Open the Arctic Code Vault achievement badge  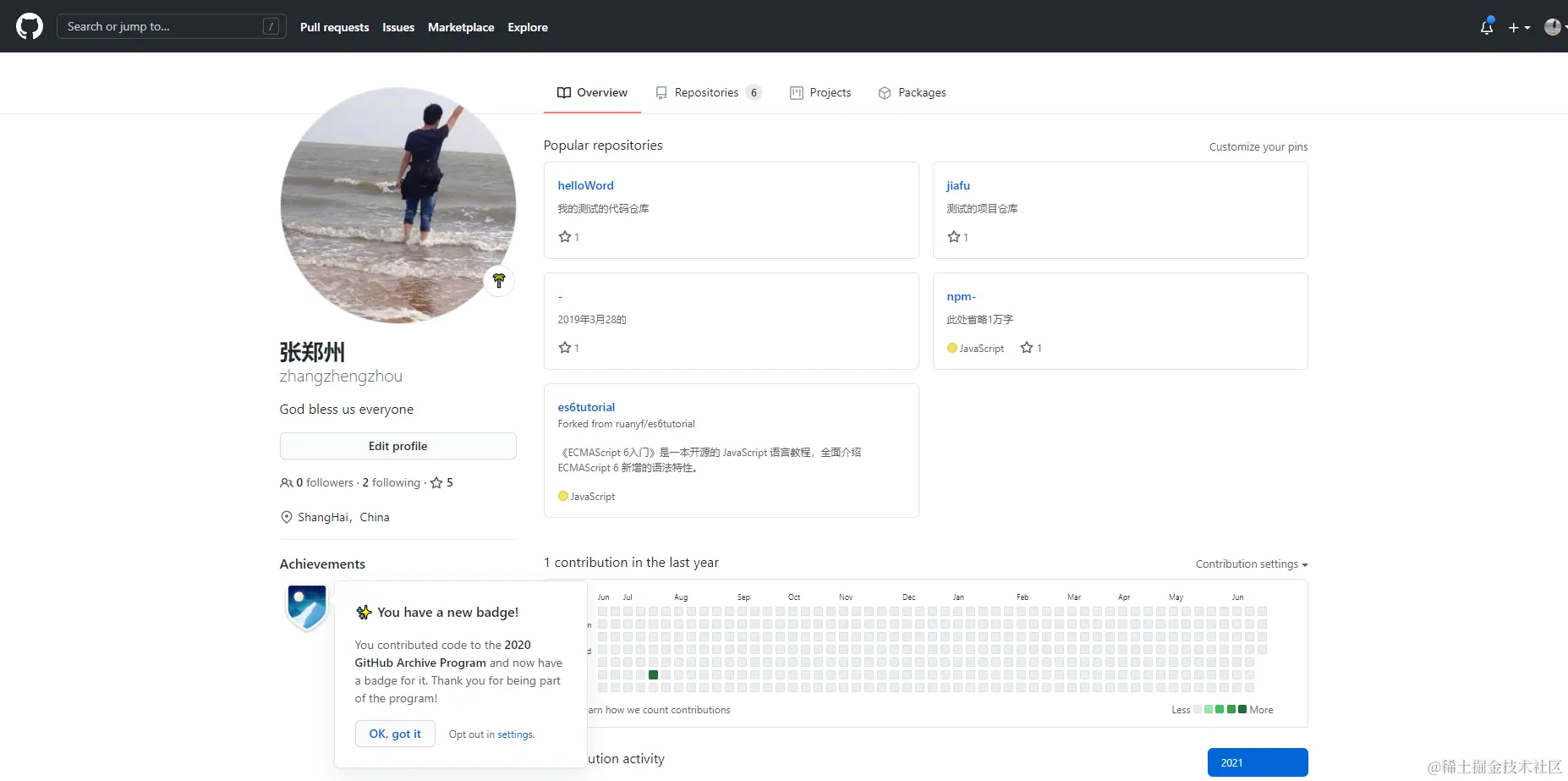[x=307, y=607]
